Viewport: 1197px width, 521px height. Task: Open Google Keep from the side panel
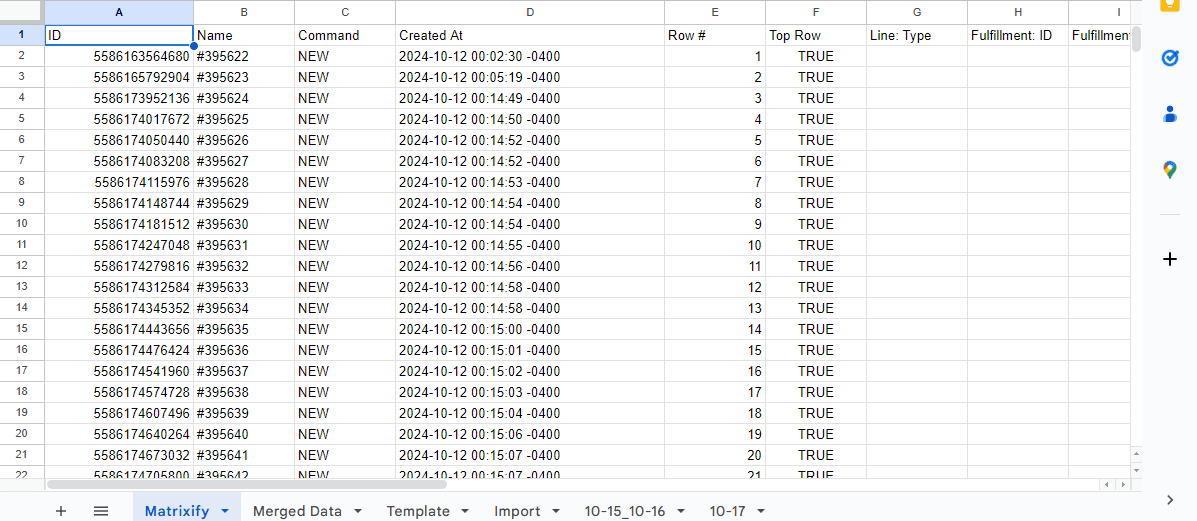coord(1170,5)
